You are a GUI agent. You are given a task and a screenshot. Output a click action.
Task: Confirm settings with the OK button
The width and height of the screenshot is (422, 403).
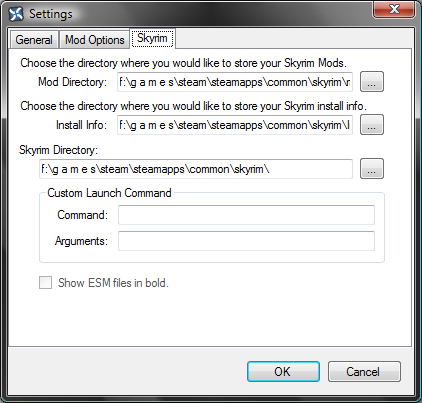pyautogui.click(x=283, y=371)
